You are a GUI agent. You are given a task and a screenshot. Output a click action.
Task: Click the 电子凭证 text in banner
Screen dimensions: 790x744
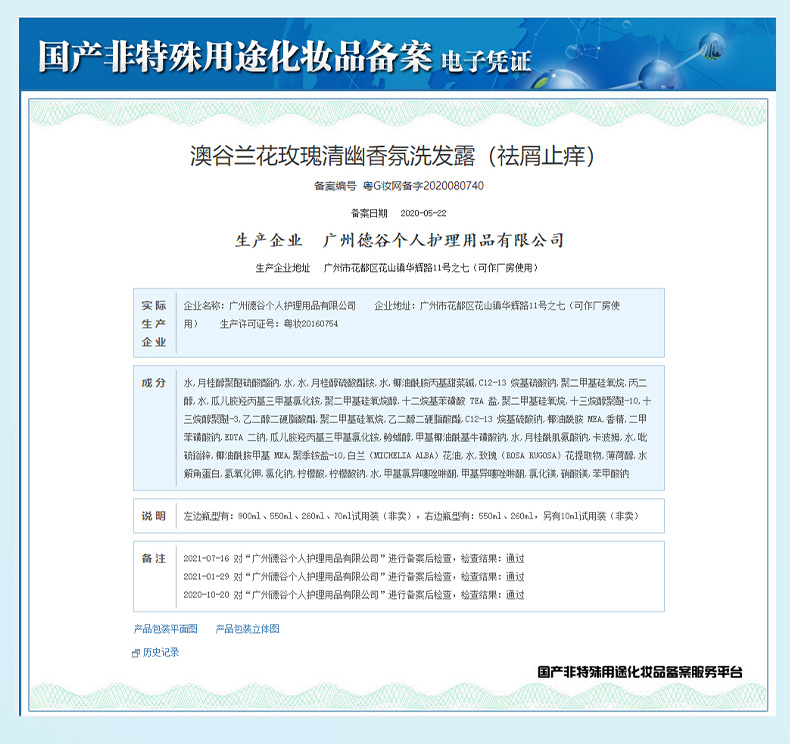[x=486, y=61]
